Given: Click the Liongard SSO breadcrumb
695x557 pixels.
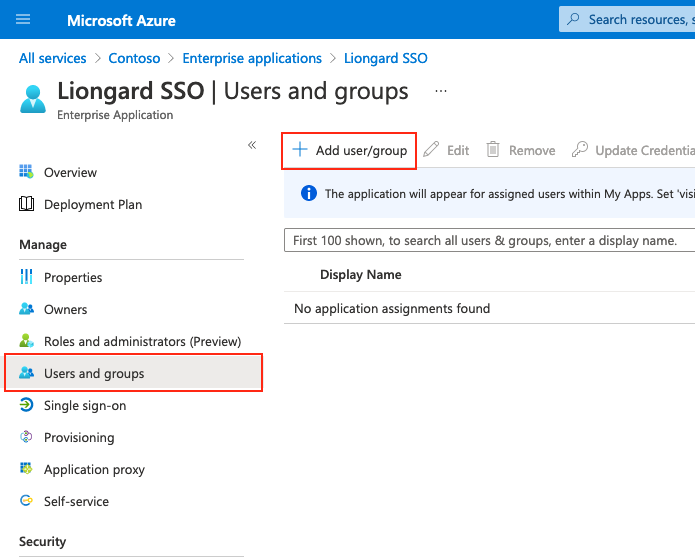Looking at the screenshot, I should click(386, 58).
